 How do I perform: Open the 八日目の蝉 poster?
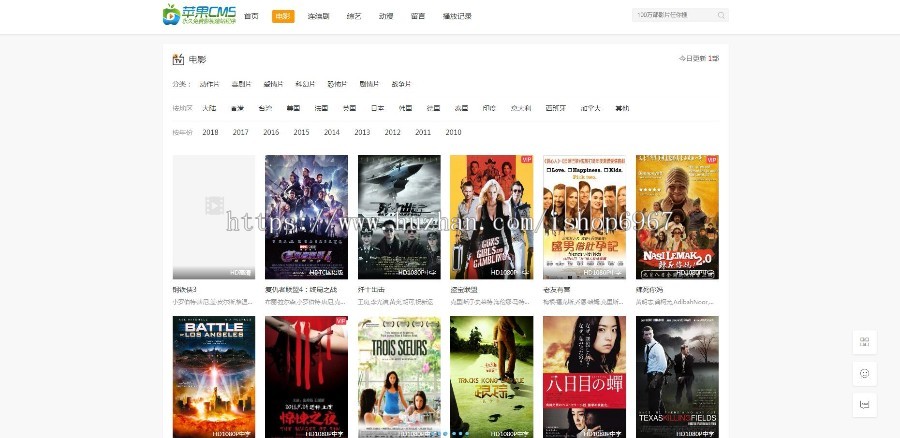coord(584,377)
